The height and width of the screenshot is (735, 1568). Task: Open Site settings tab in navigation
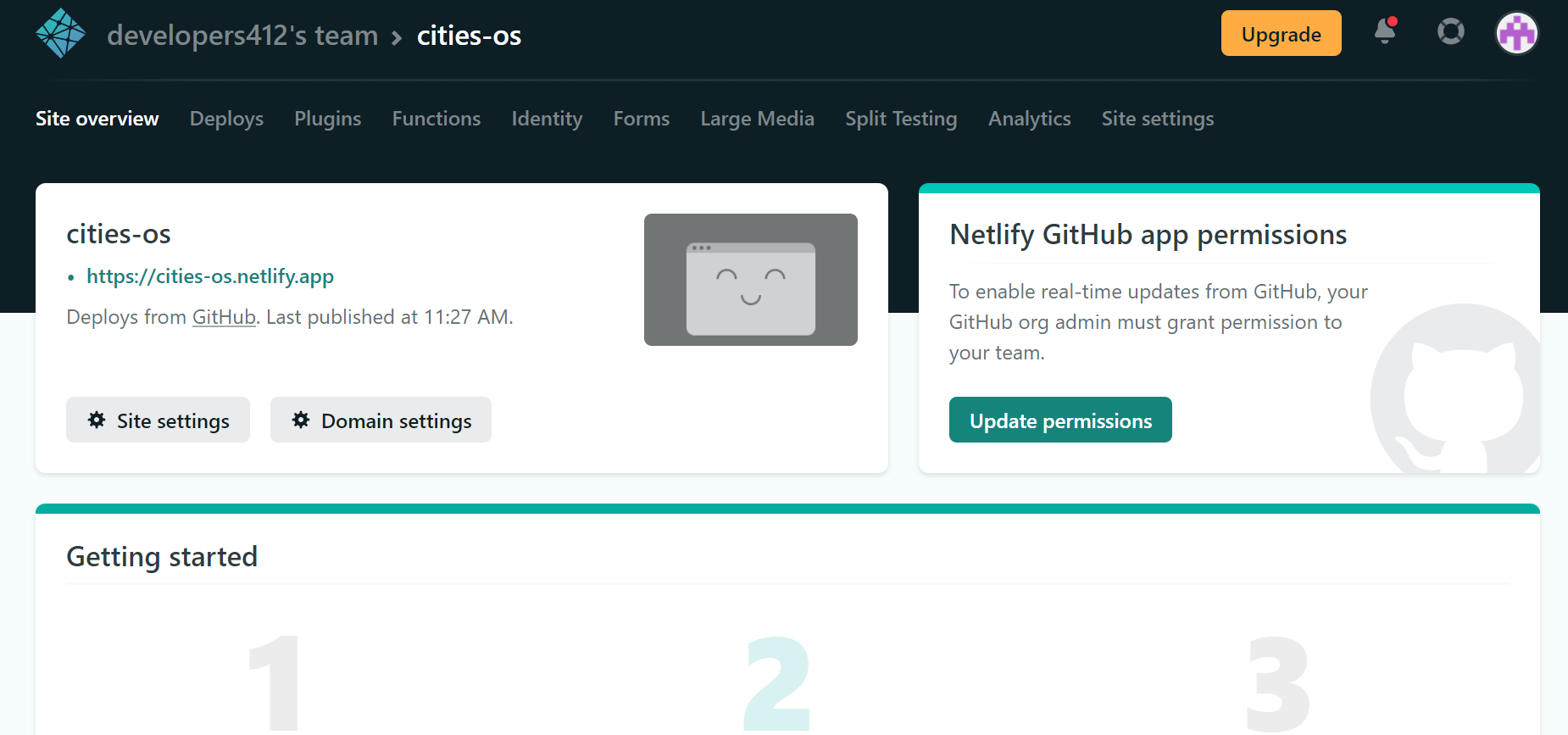coord(1158,119)
